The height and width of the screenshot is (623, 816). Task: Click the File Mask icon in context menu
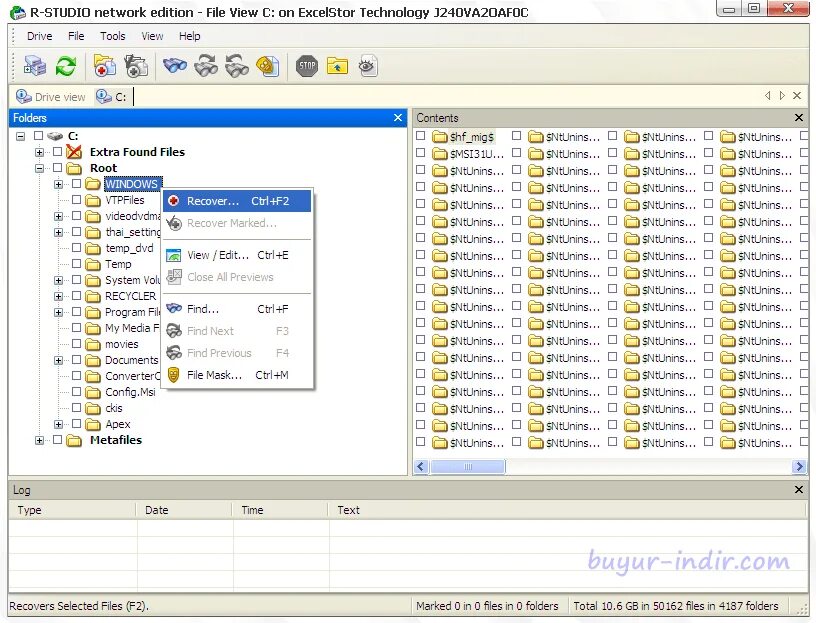pos(174,375)
